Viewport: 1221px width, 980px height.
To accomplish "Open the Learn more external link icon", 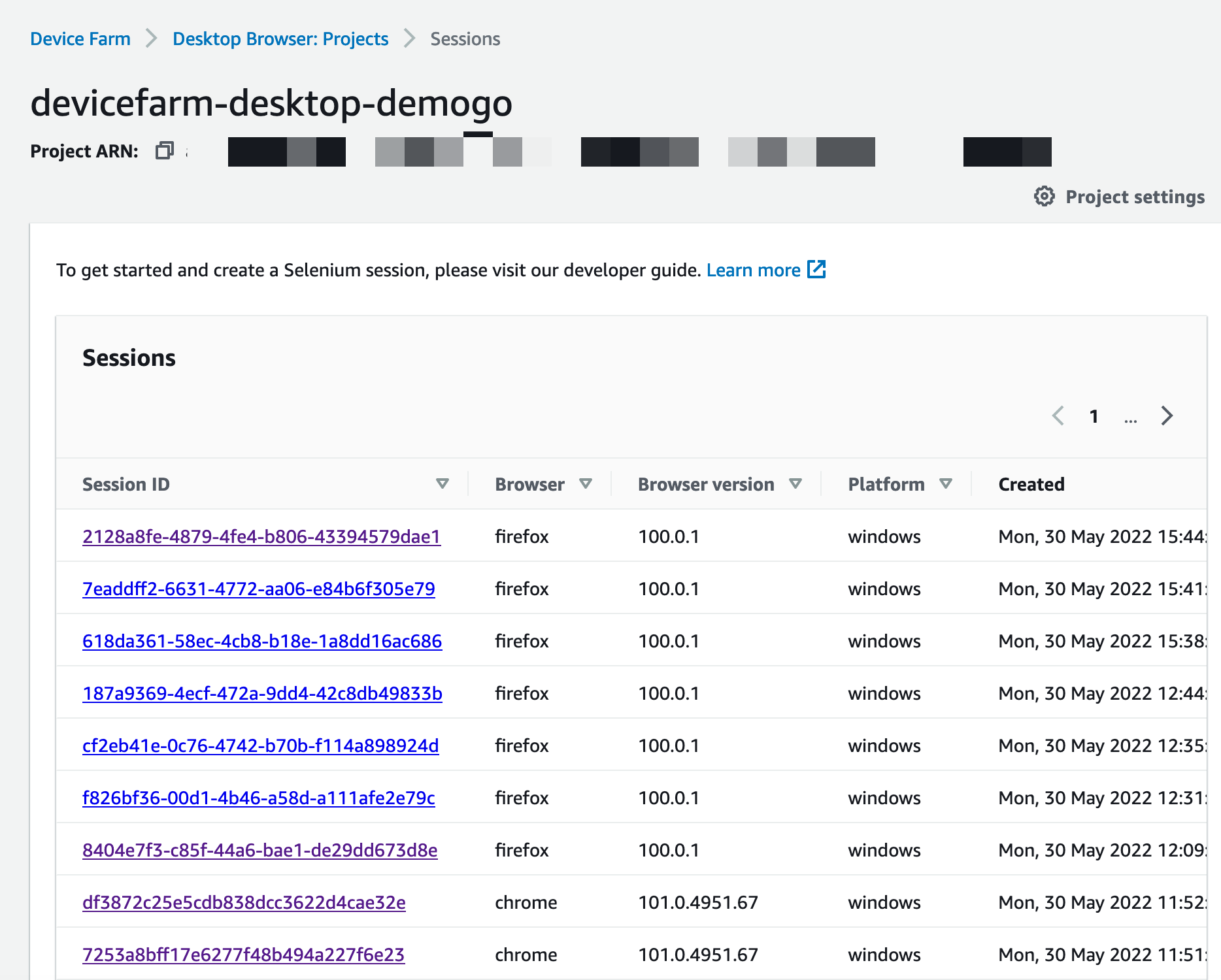I will (816, 269).
